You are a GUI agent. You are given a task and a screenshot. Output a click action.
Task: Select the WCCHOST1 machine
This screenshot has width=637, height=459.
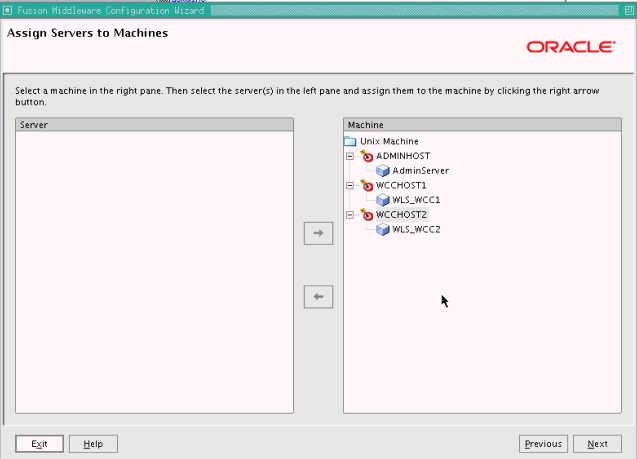(401, 185)
